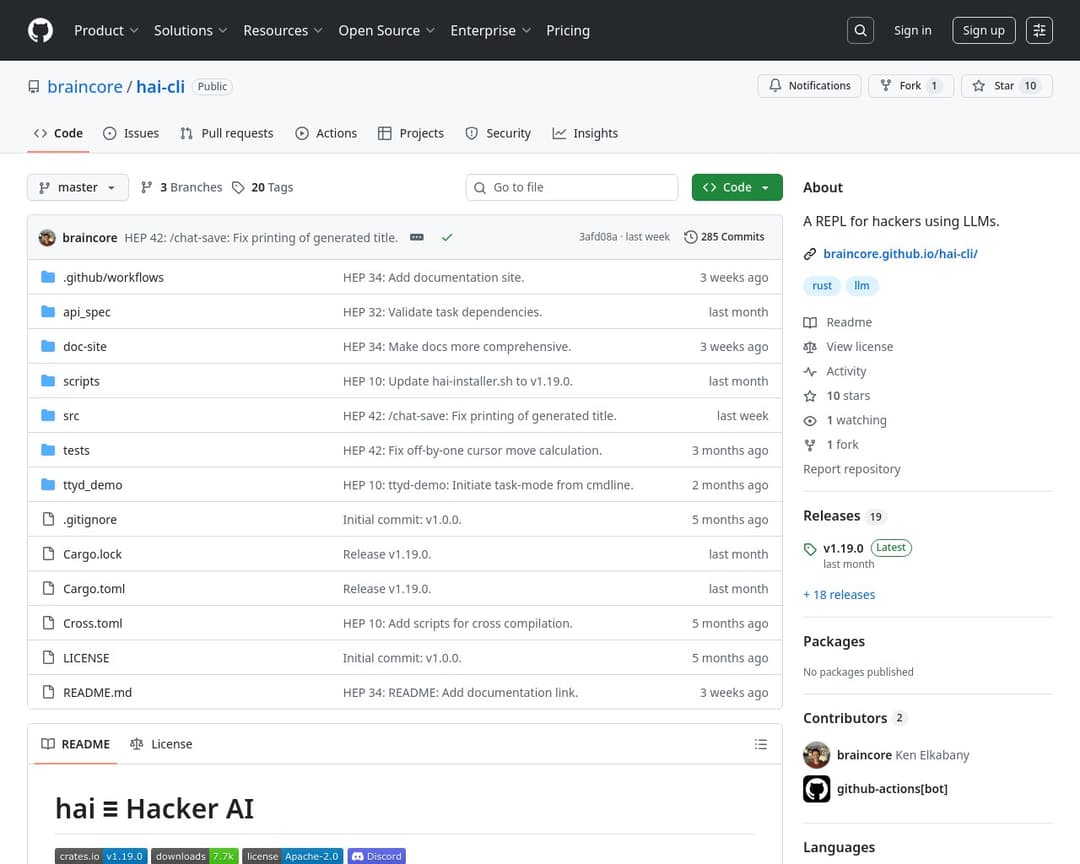Click the green checkmark commit status icon
The height and width of the screenshot is (864, 1080).
point(447,237)
